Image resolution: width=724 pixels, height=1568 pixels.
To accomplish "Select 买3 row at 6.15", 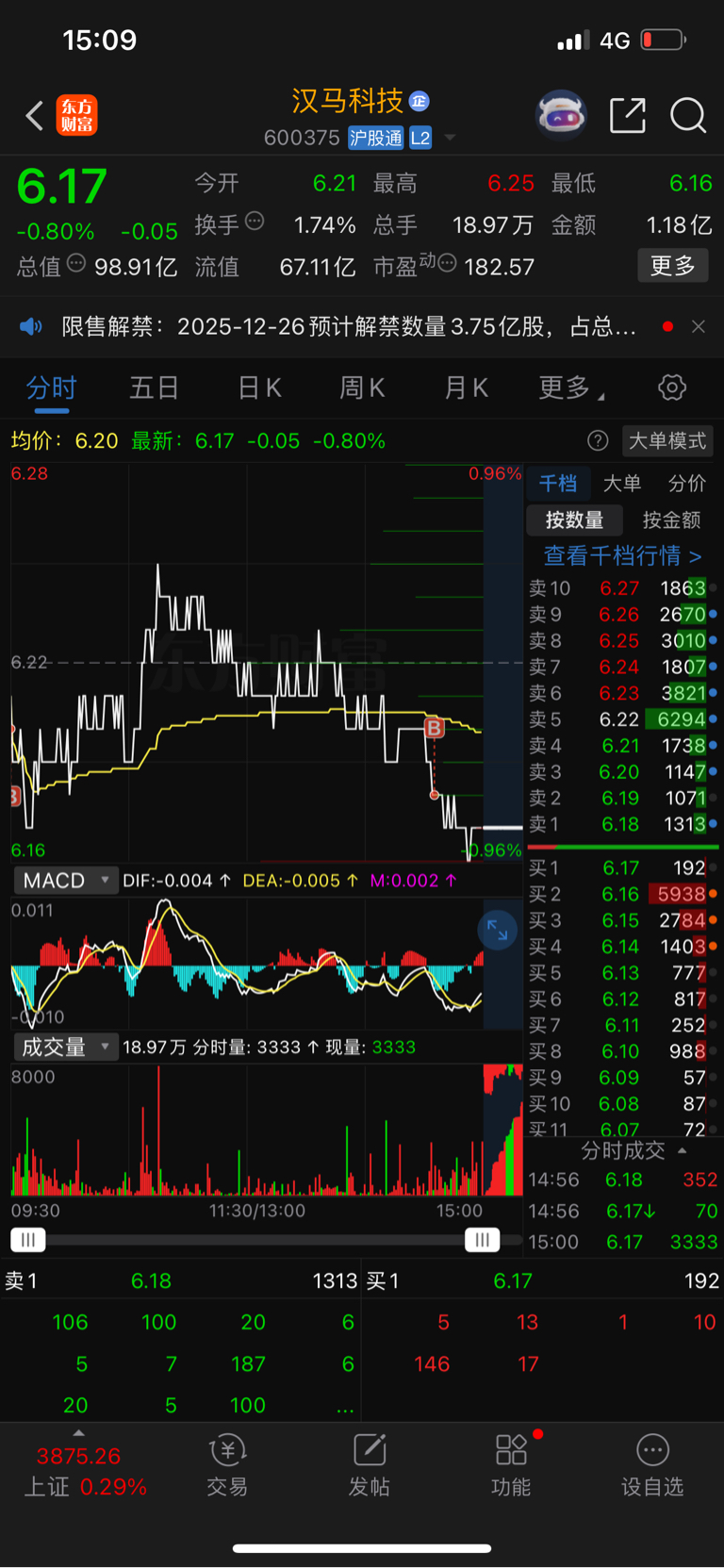I will [622, 920].
